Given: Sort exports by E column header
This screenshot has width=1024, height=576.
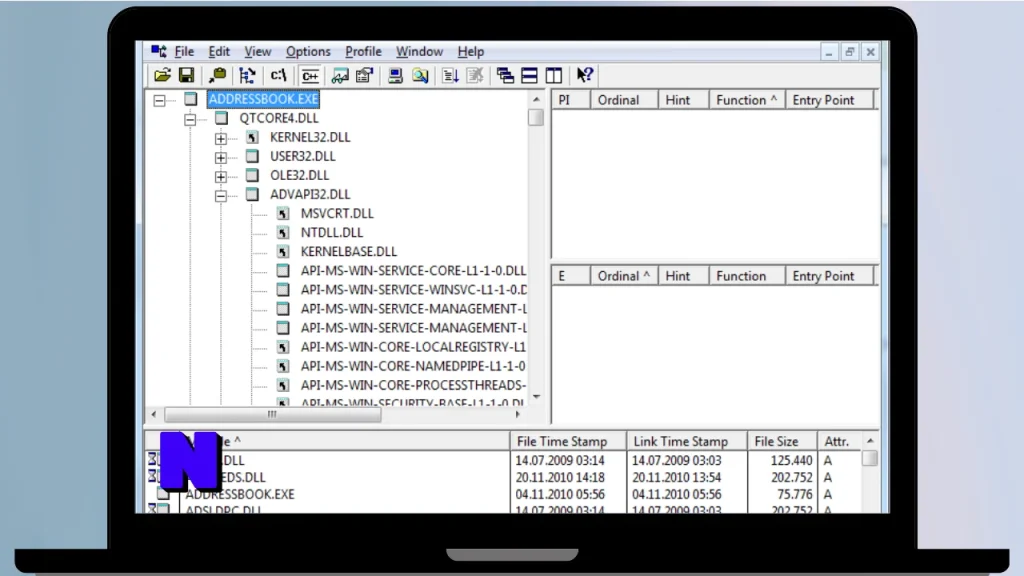Looking at the screenshot, I should [571, 276].
